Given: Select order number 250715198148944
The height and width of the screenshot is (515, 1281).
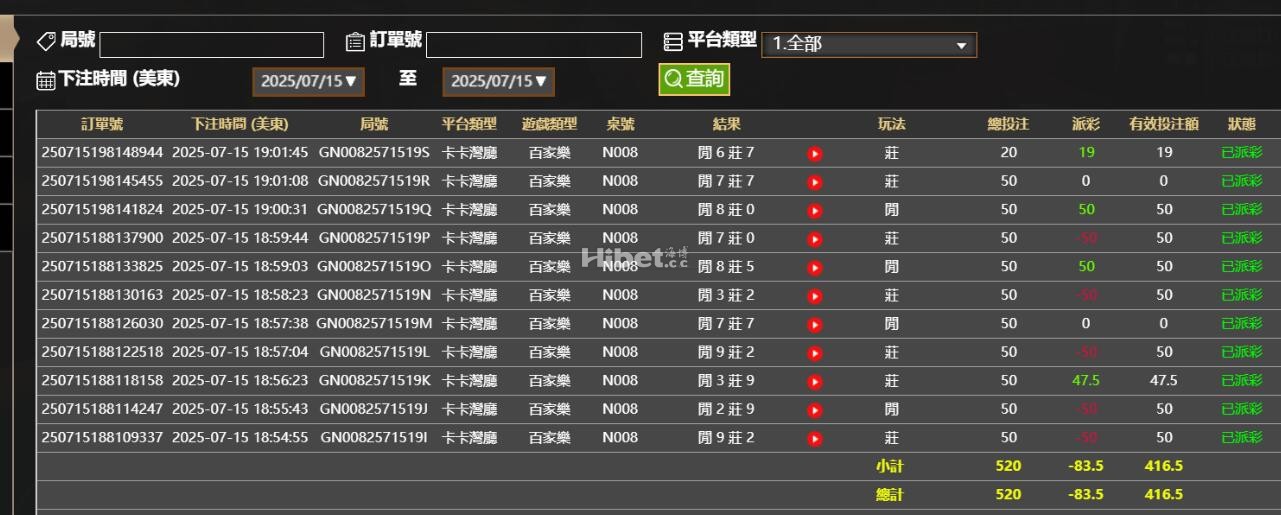Looking at the screenshot, I should coord(102,153).
